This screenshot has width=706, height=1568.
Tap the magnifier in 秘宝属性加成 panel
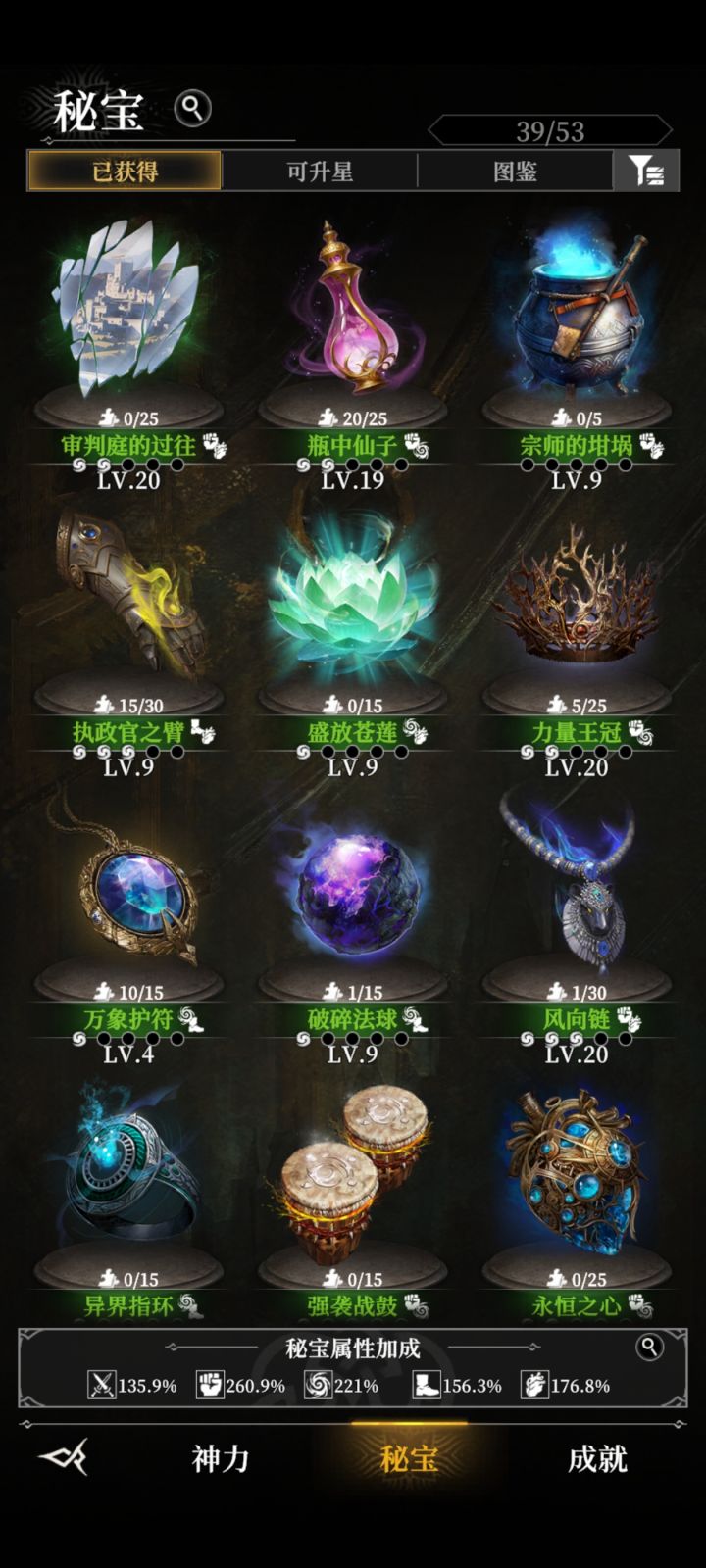coord(649,1347)
